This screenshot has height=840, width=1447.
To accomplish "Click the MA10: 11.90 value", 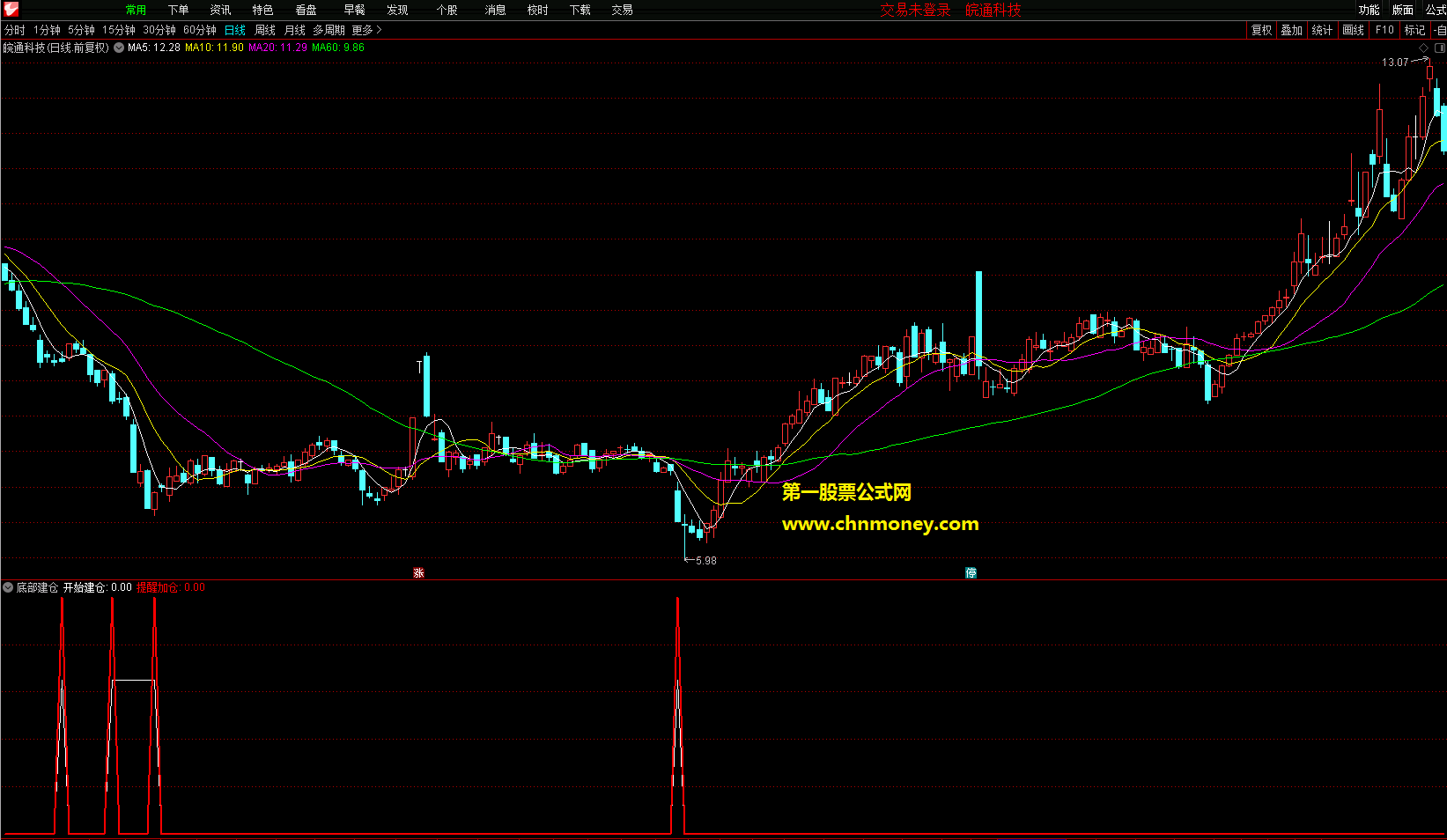I will [x=214, y=48].
